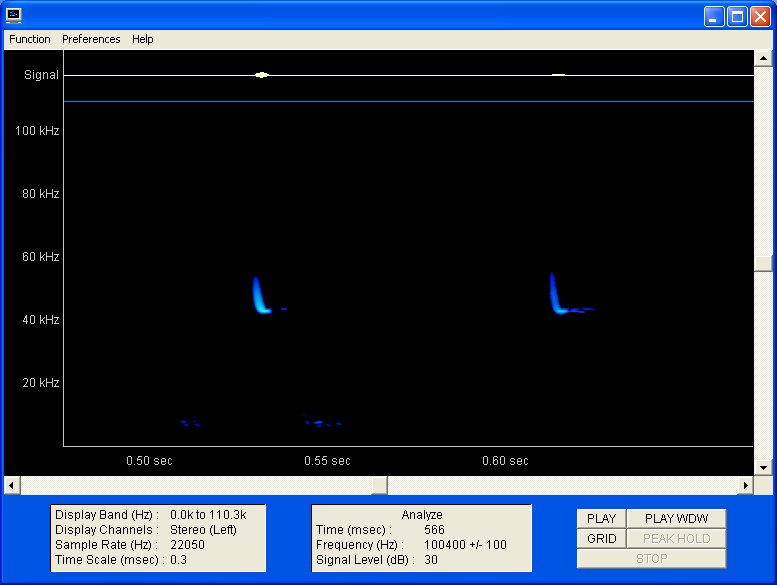Click the second bat call on the spectrogram
This screenshot has width=777, height=585.
(x=555, y=296)
